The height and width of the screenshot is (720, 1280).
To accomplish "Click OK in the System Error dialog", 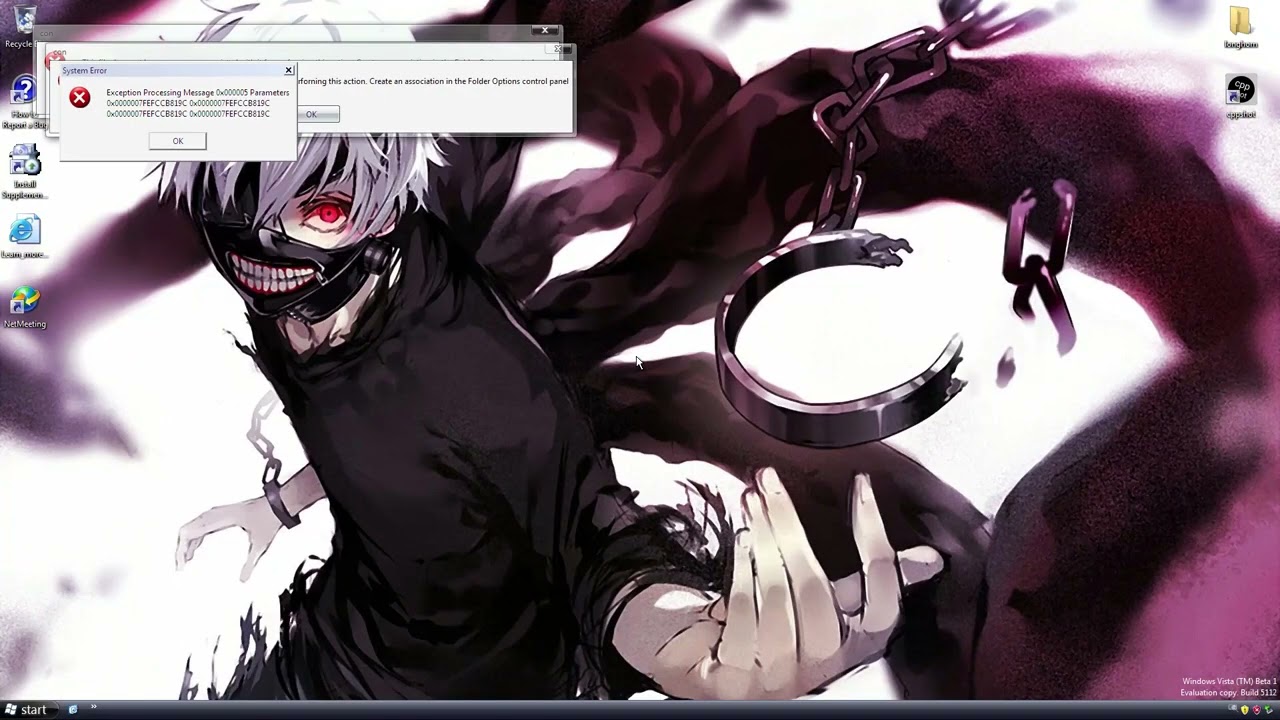I will [x=178, y=141].
